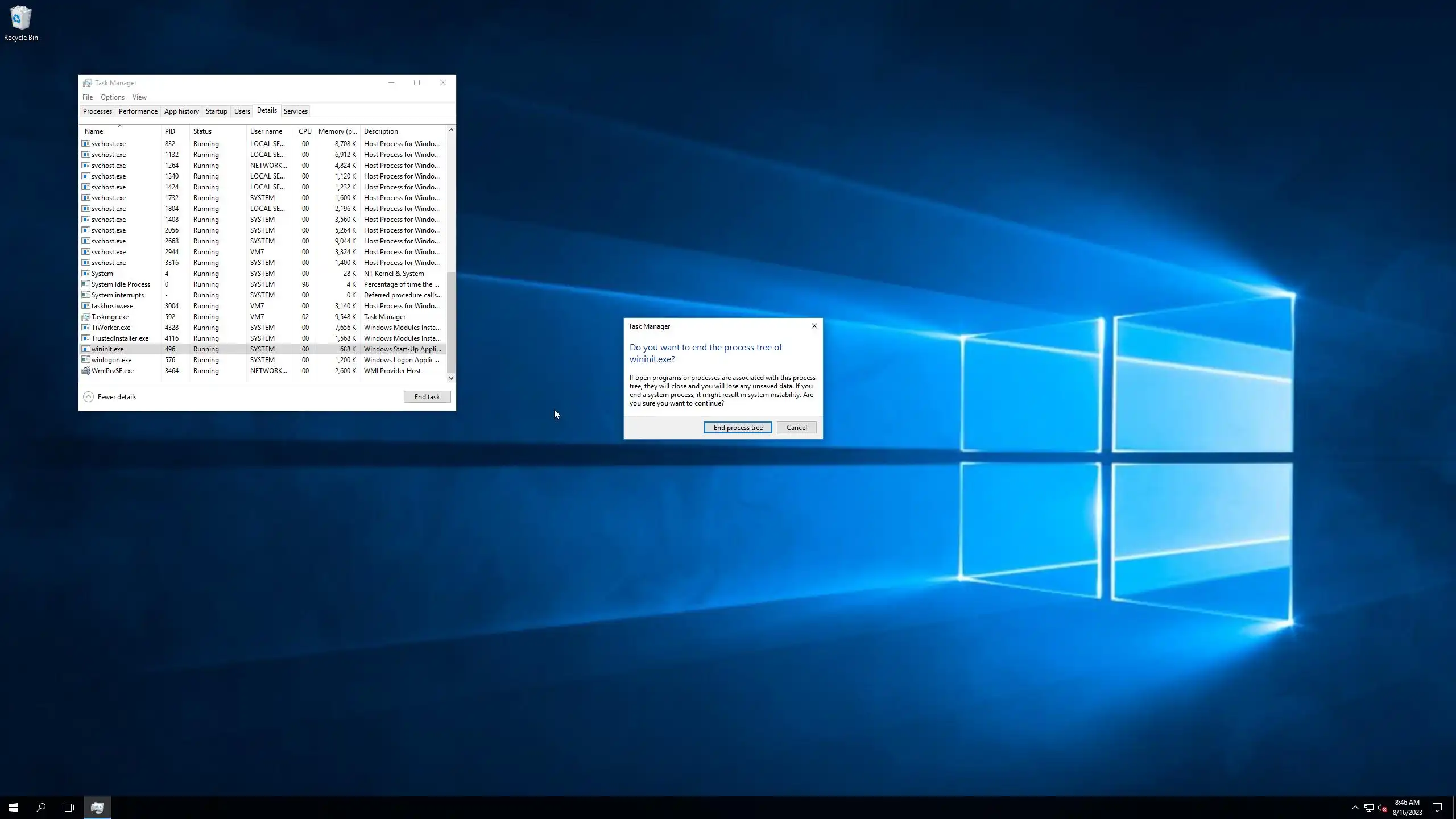
Task: Click End task button in Task Manager
Action: [x=427, y=397]
